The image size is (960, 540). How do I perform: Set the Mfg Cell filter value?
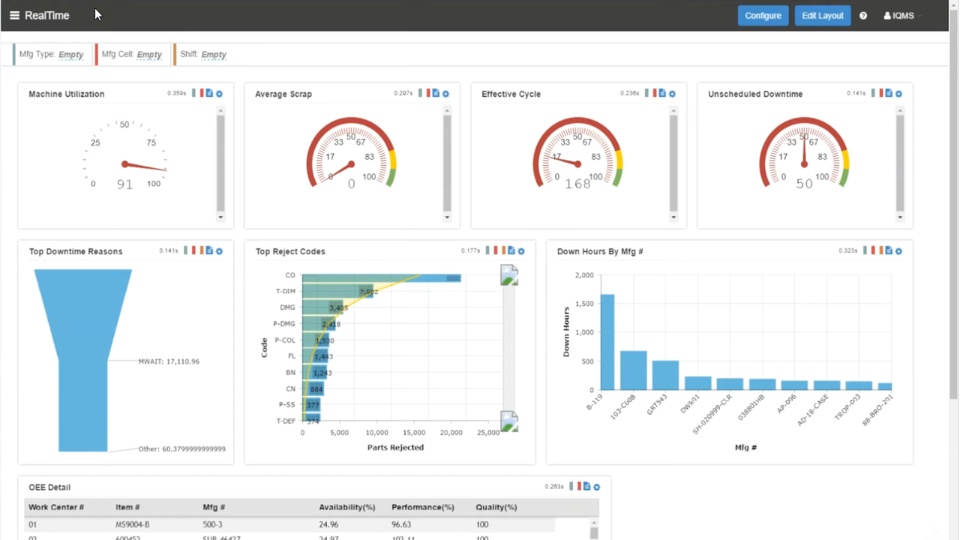tap(149, 54)
